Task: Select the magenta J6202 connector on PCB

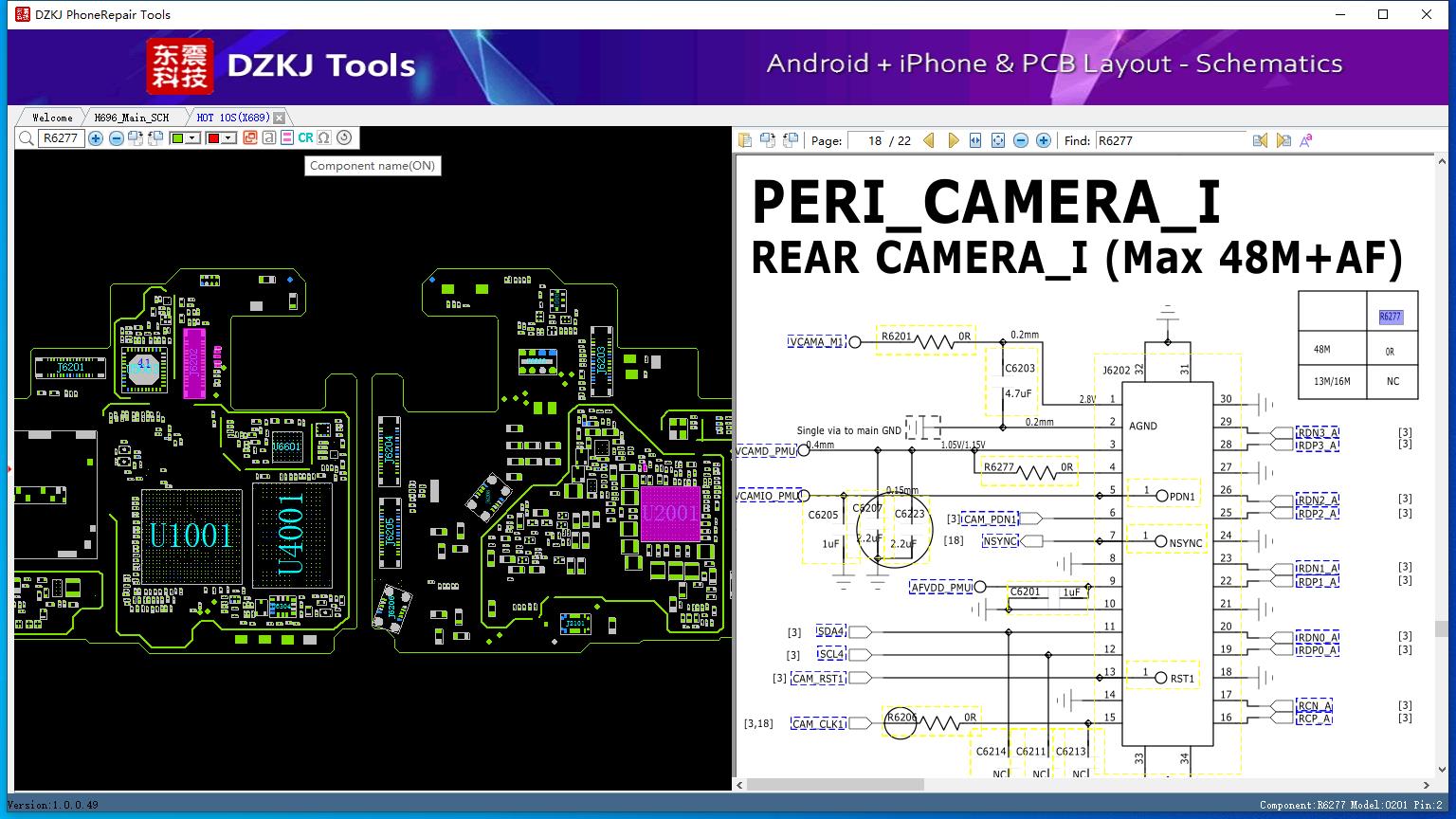Action: pos(193,363)
